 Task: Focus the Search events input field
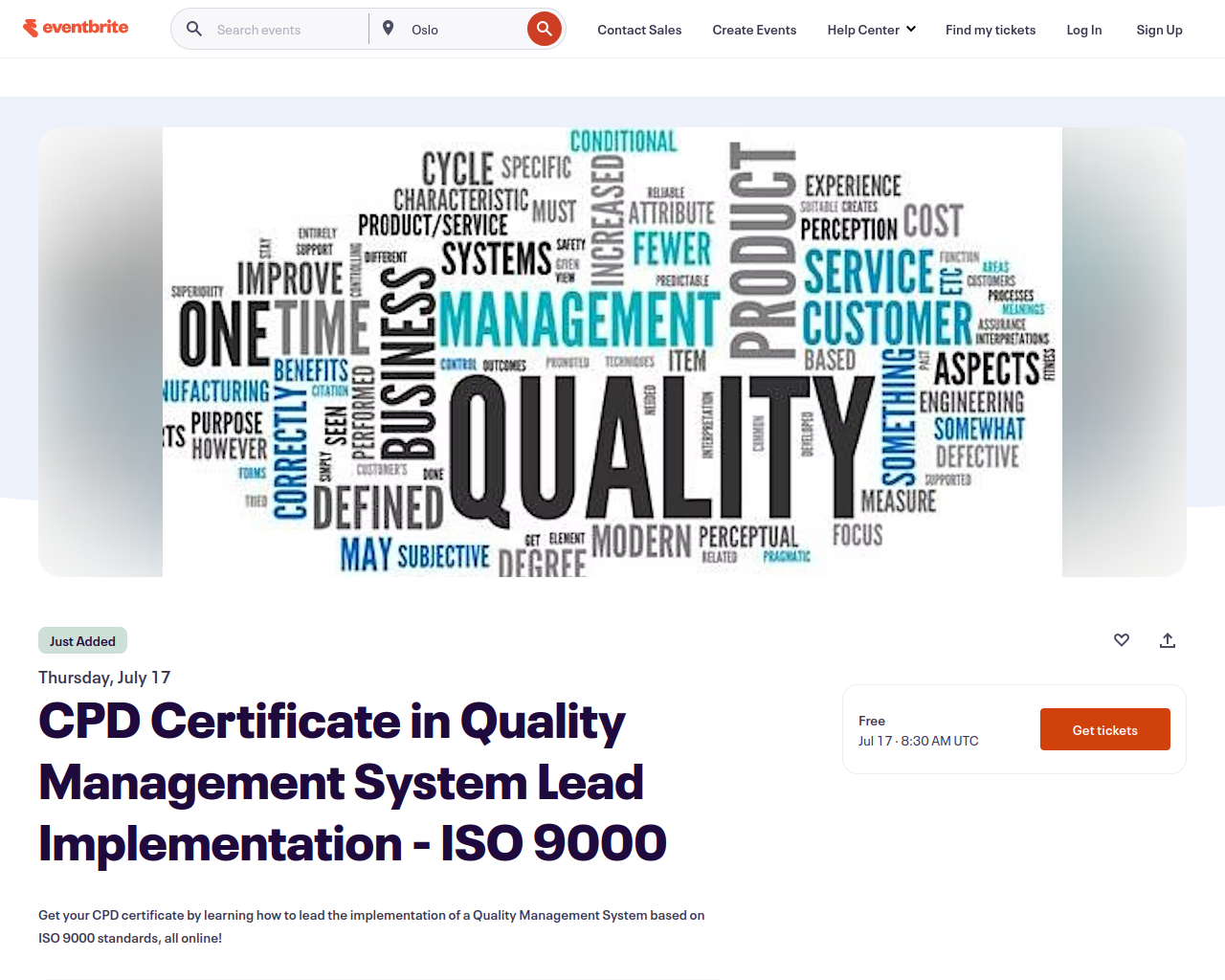(287, 30)
